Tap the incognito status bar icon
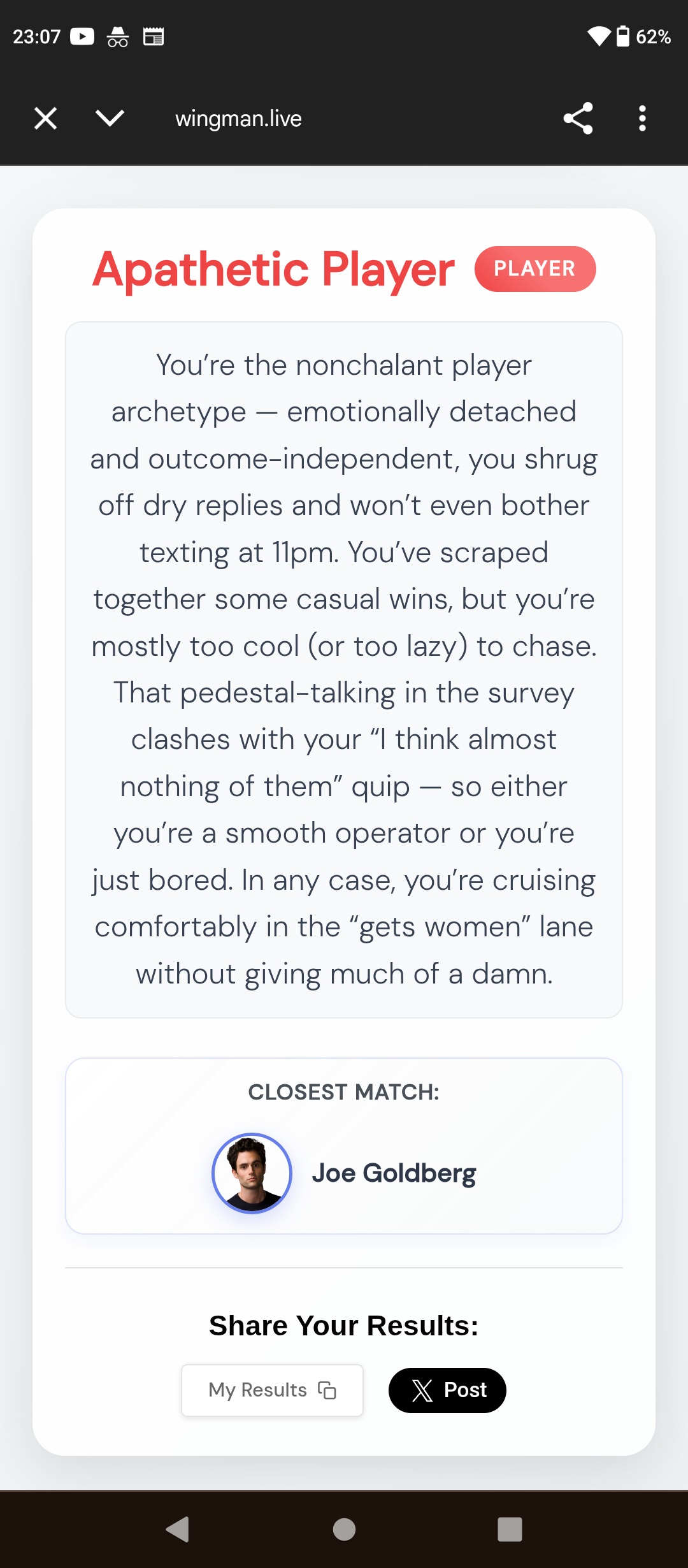This screenshot has height=1568, width=688. click(118, 36)
